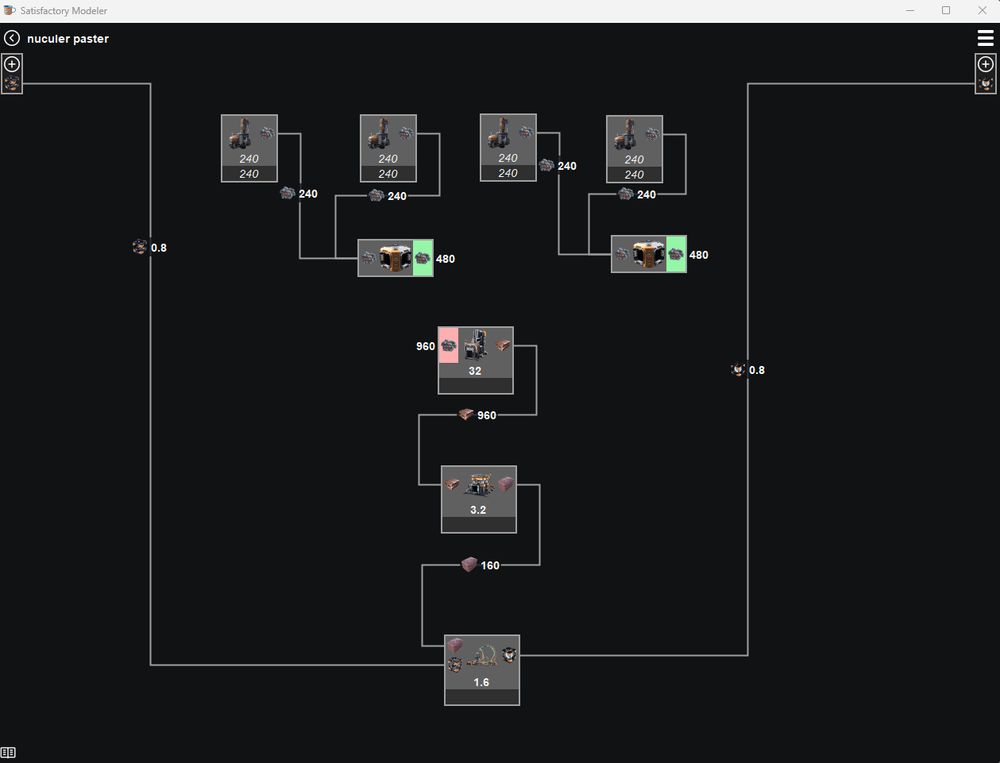Viewport: 1000px width, 763px height.
Task: Click the right storage container icon
Action: tap(648, 254)
